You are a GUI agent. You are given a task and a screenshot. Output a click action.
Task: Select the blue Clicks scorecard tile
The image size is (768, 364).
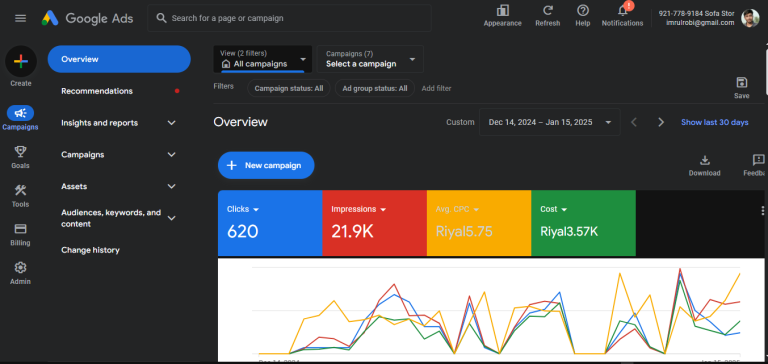coord(270,223)
